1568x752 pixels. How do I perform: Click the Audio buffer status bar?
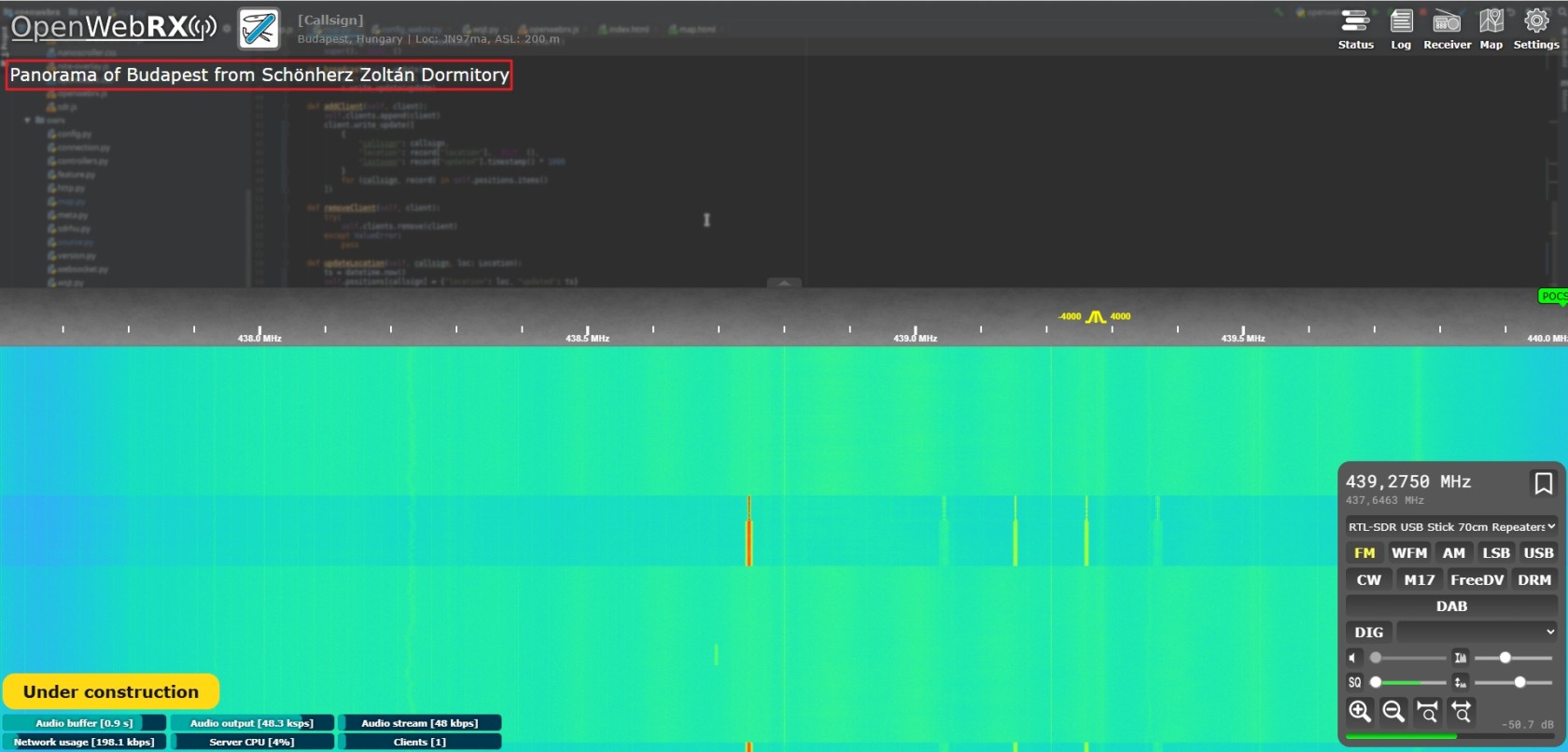pyautogui.click(x=84, y=723)
